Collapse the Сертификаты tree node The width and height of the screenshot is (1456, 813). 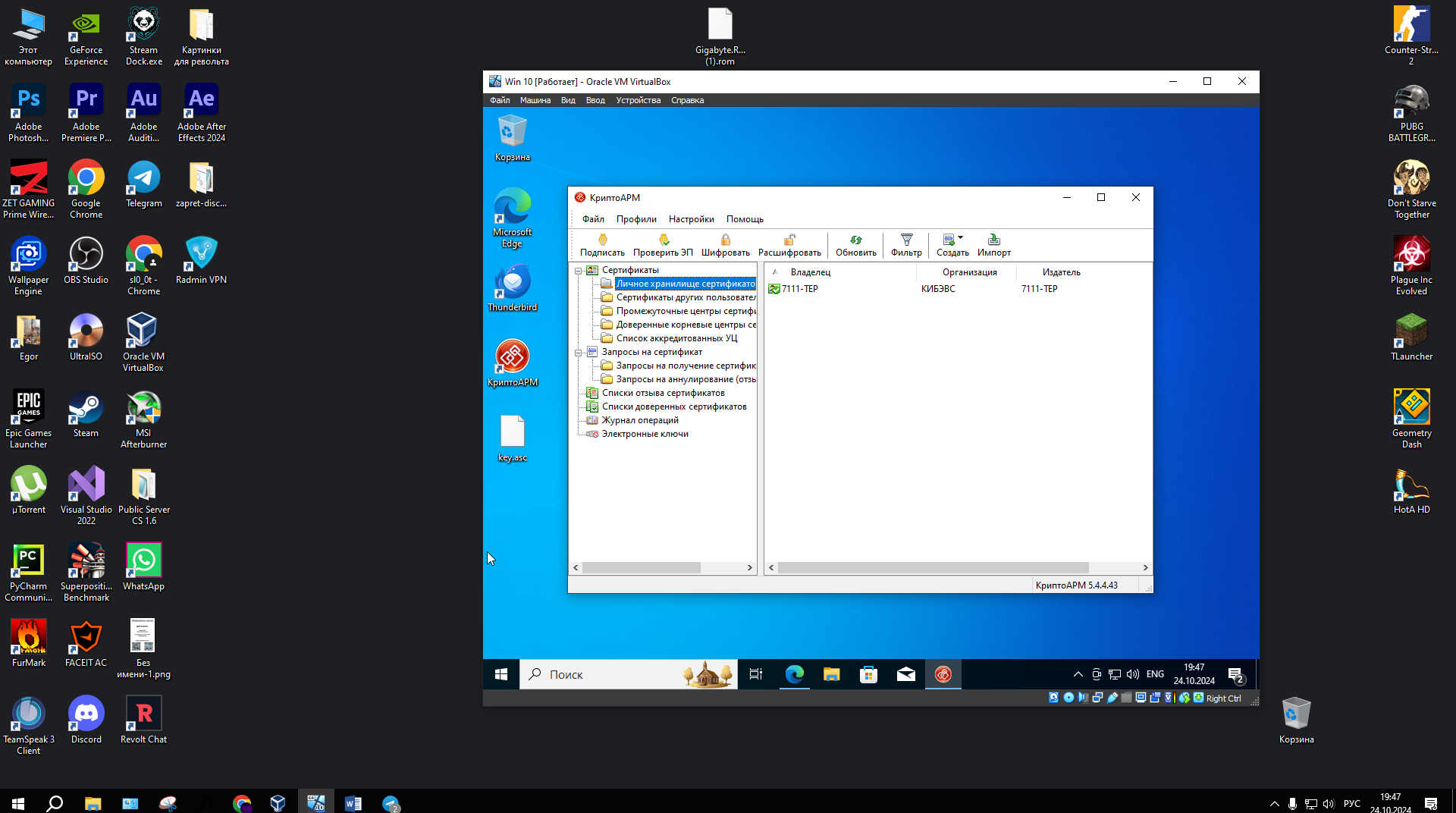pos(578,271)
